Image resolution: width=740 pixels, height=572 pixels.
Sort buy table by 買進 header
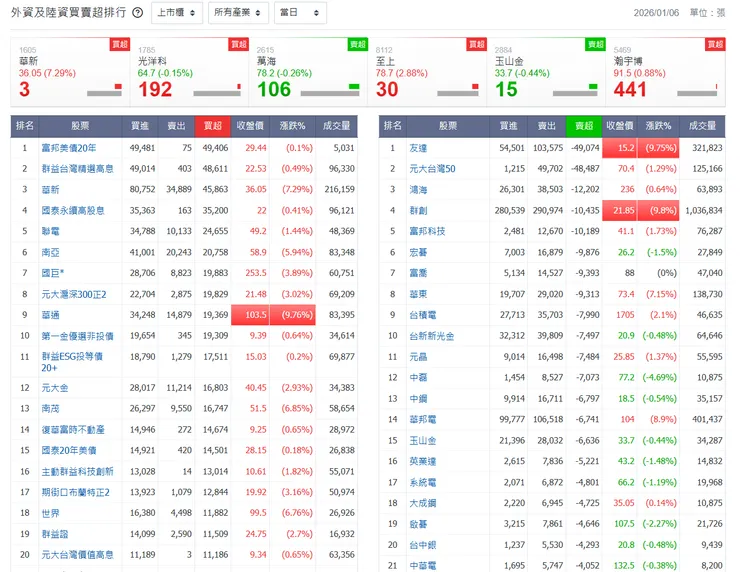[140, 126]
